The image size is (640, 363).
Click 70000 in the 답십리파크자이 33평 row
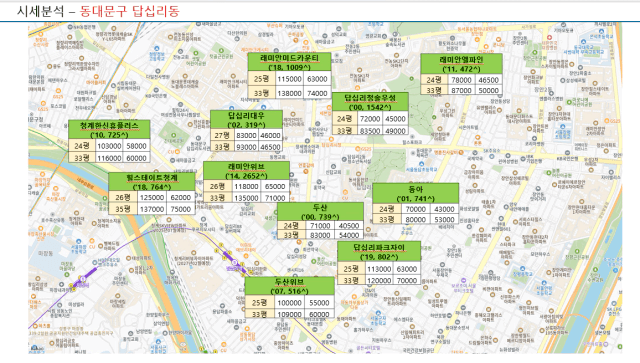[x=407, y=280]
